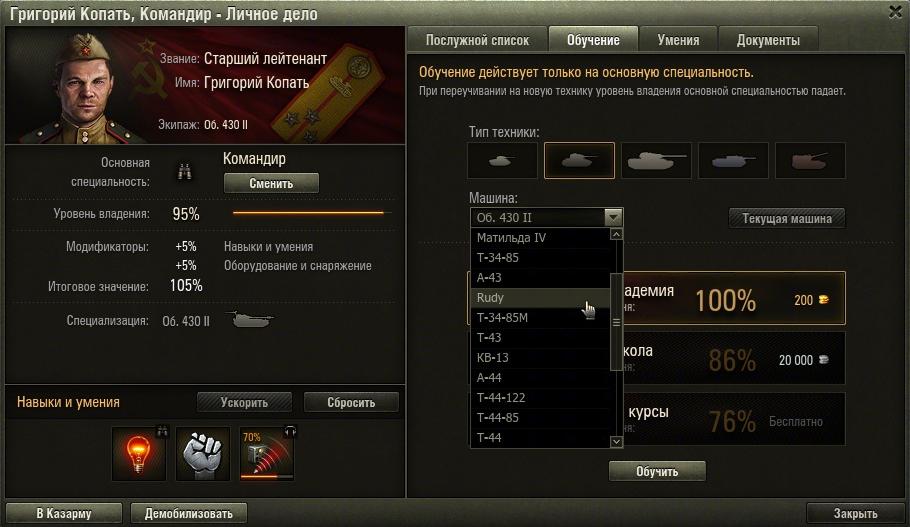This screenshot has height=527, width=910.
Task: Click the dropdown list scrollbar handle
Action: (x=616, y=322)
